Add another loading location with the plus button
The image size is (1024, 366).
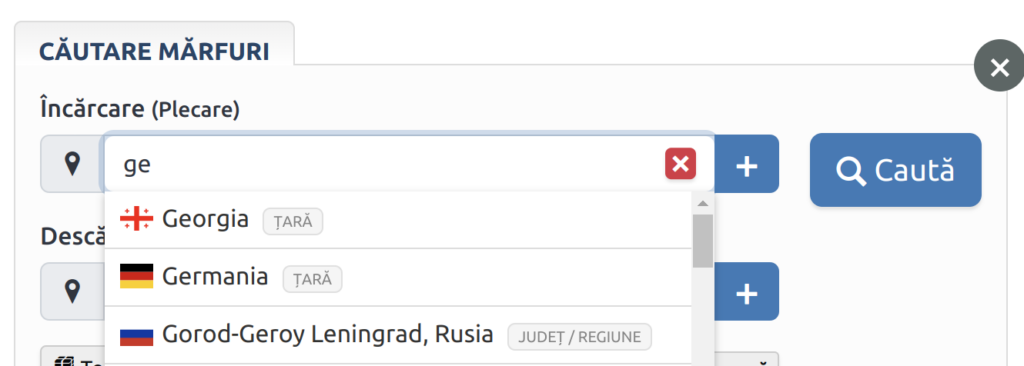click(746, 164)
